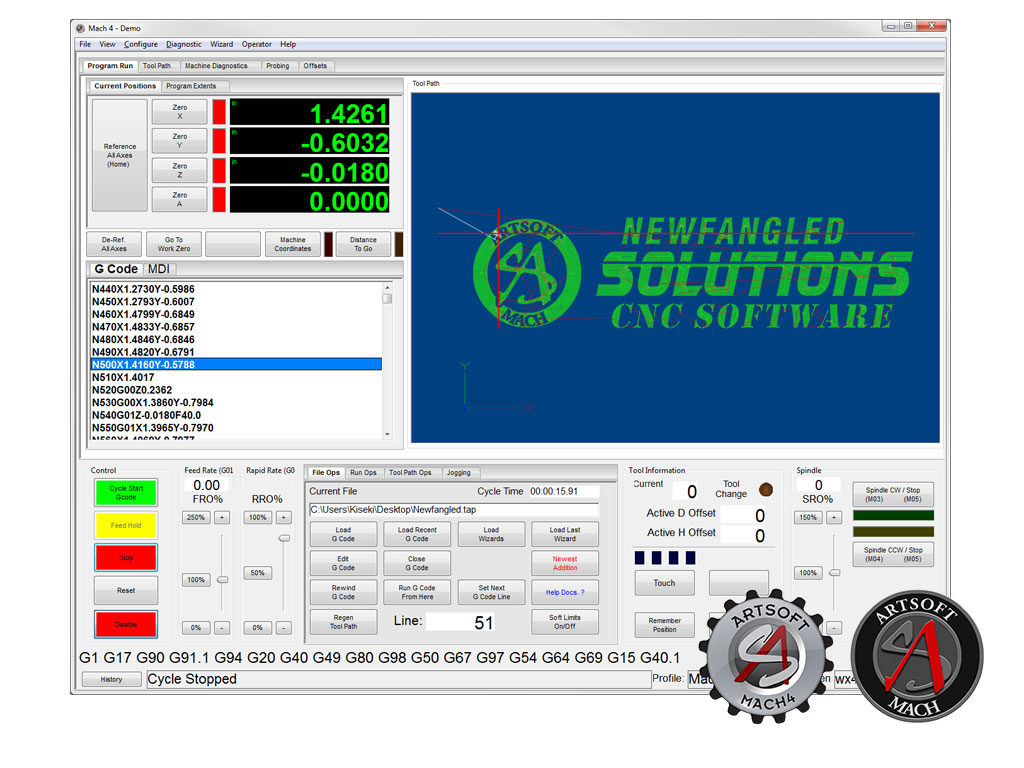Click the Tool Change LED indicator
1024x768 pixels.
point(766,489)
